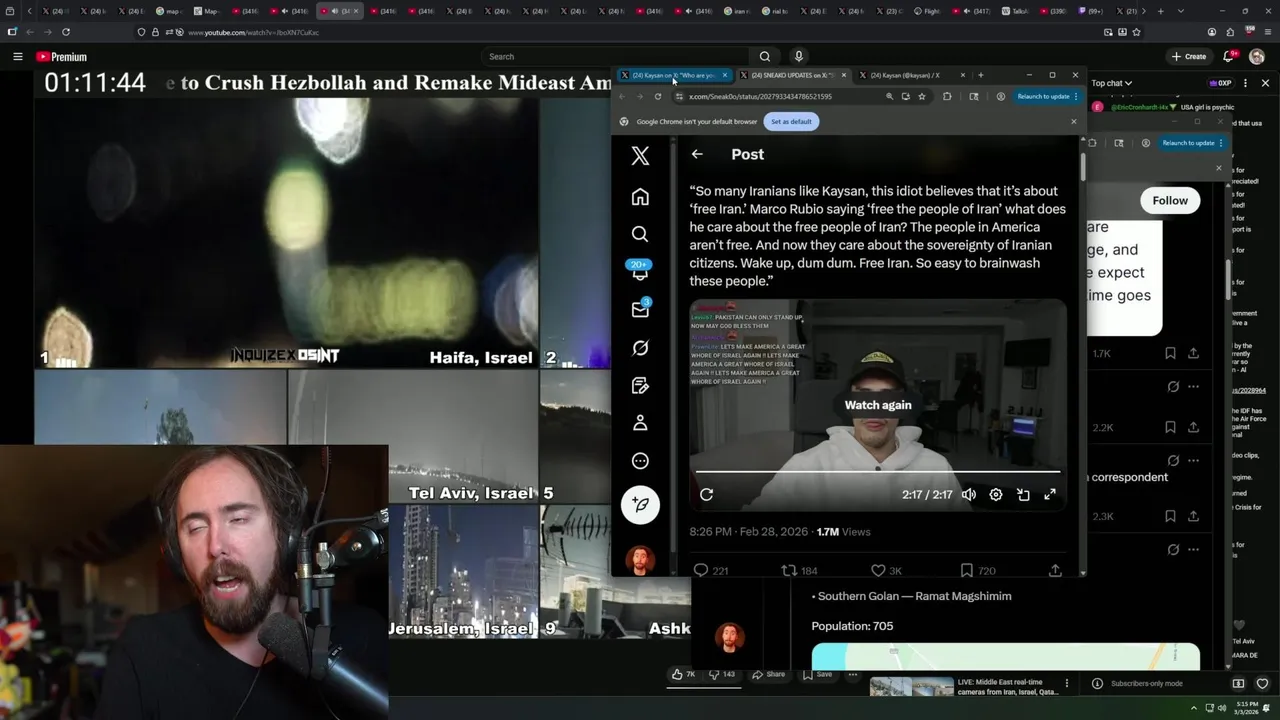Expand the Top chat dropdown
This screenshot has width=1280, height=720.
point(1111,83)
